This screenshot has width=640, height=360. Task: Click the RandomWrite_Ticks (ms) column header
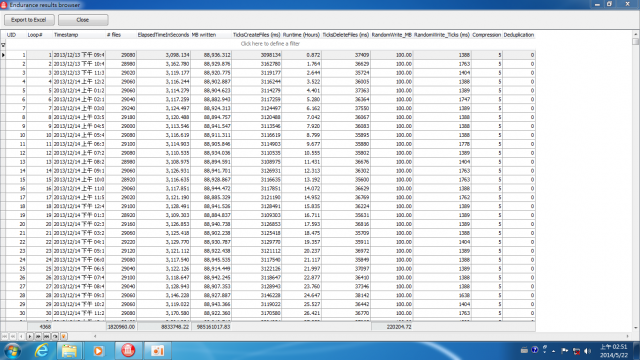click(442, 35)
